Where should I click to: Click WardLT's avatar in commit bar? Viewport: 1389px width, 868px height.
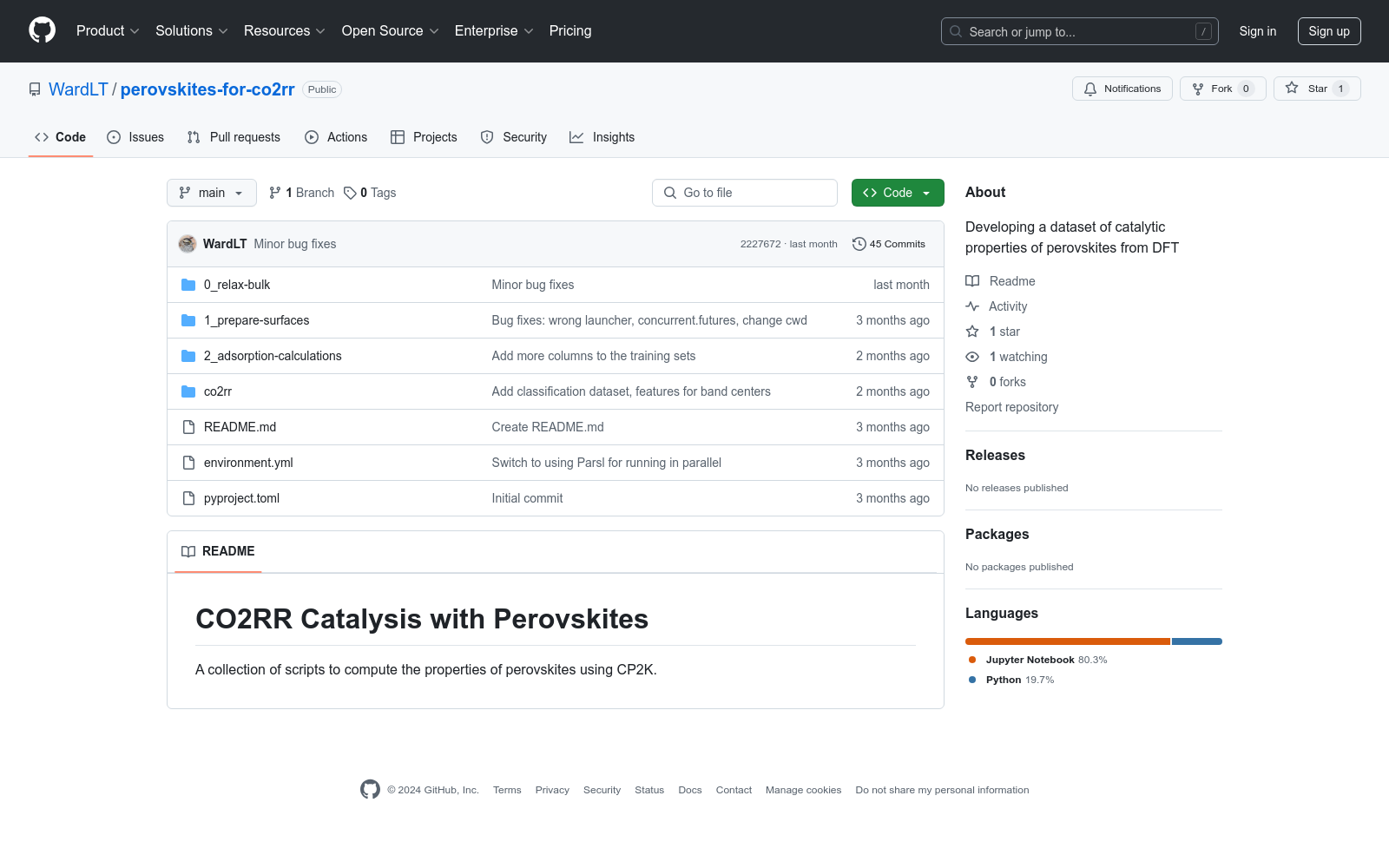[x=188, y=244]
